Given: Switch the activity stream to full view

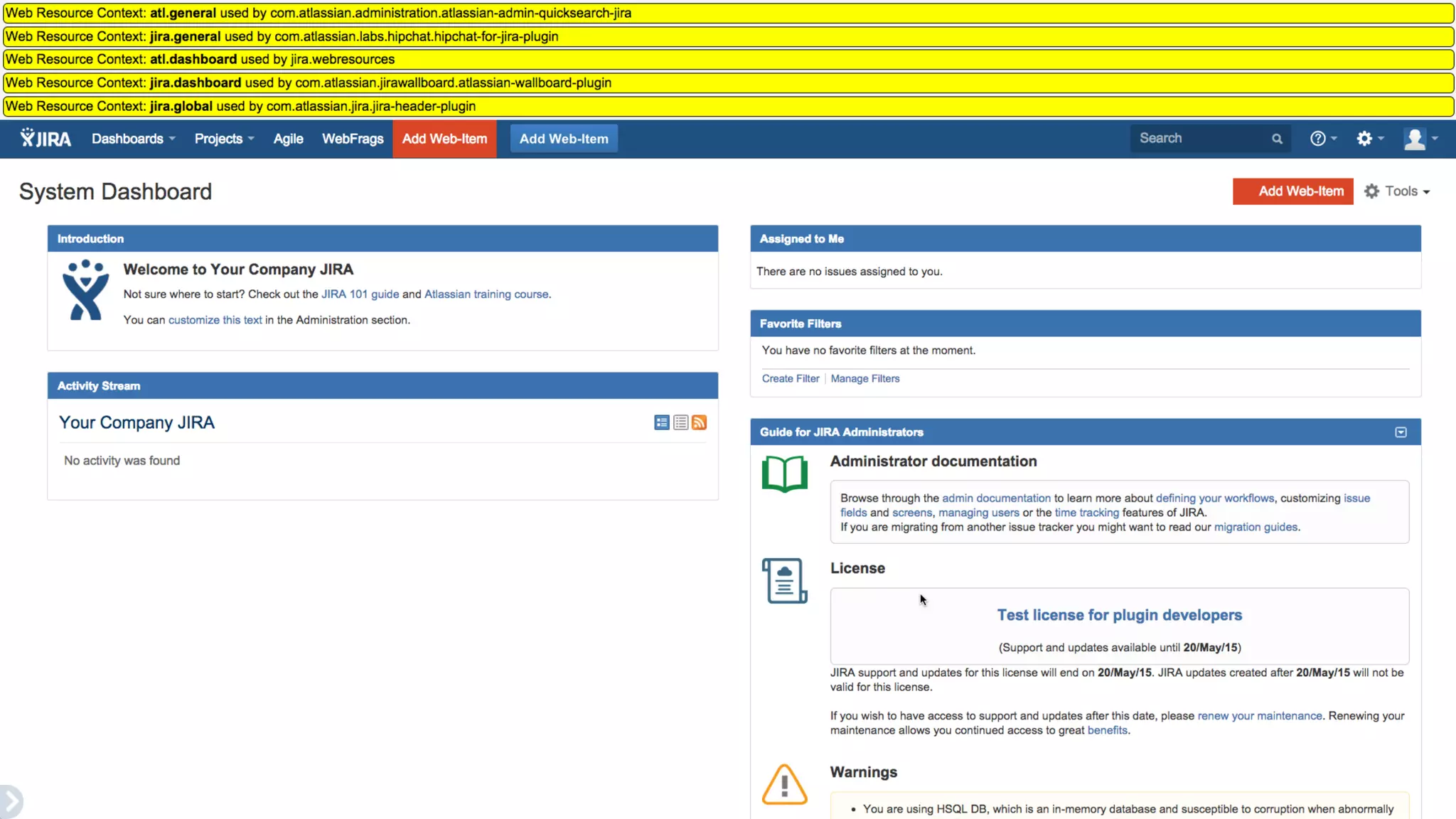Looking at the screenshot, I should 662,423.
